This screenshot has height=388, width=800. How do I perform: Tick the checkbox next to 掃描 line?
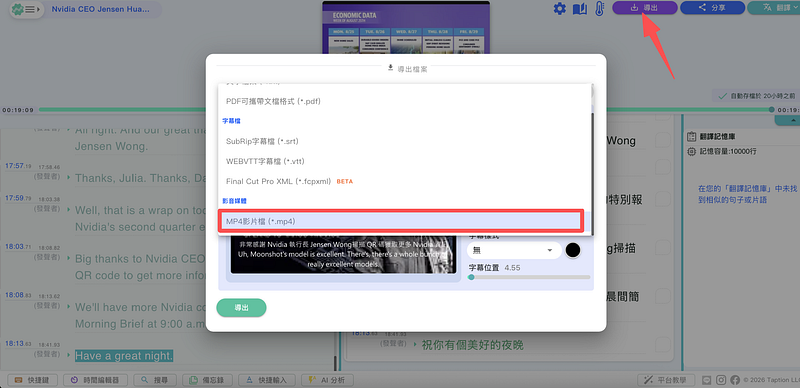[662, 248]
